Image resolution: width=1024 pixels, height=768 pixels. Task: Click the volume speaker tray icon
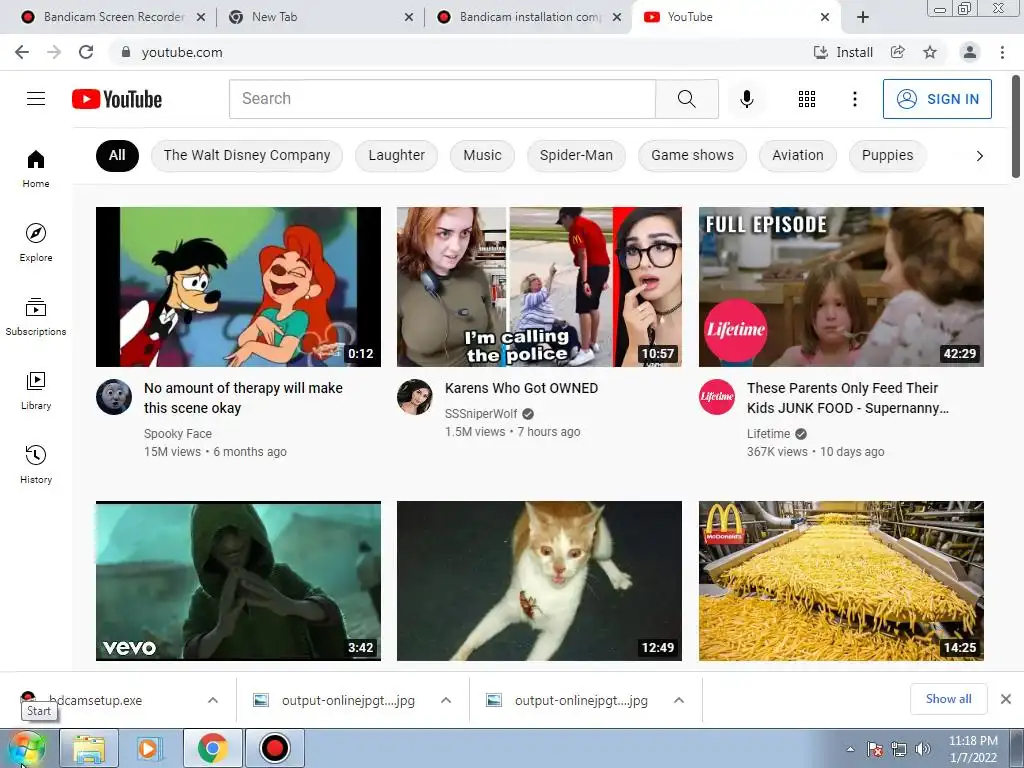click(922, 749)
